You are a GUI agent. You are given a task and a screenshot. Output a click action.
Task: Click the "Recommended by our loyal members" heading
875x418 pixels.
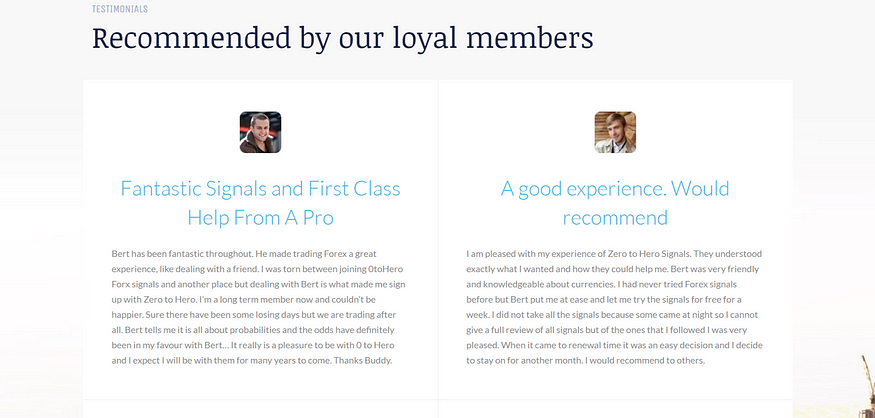coord(343,39)
